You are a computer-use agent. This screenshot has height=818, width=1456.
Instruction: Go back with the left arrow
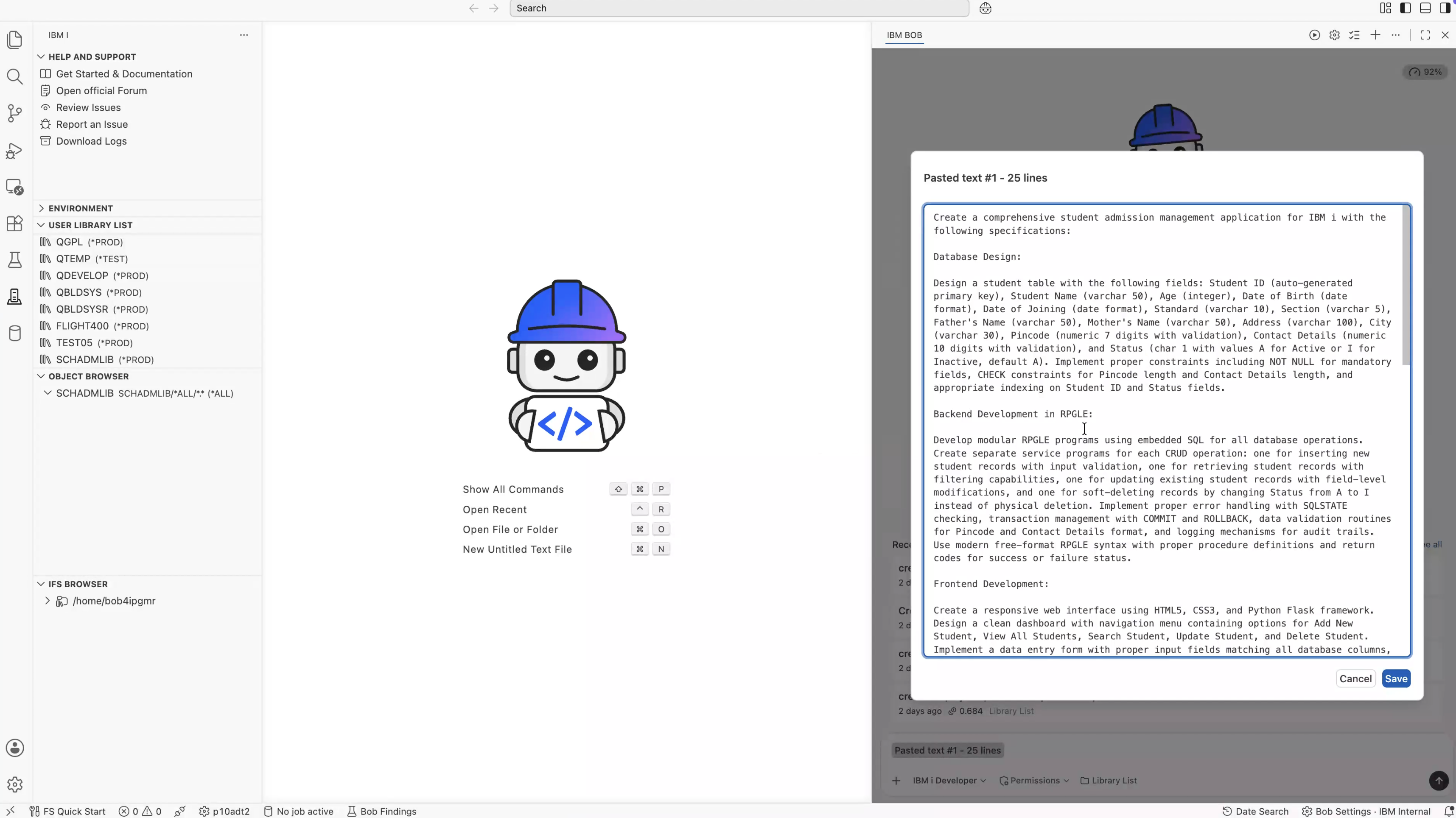[x=473, y=8]
